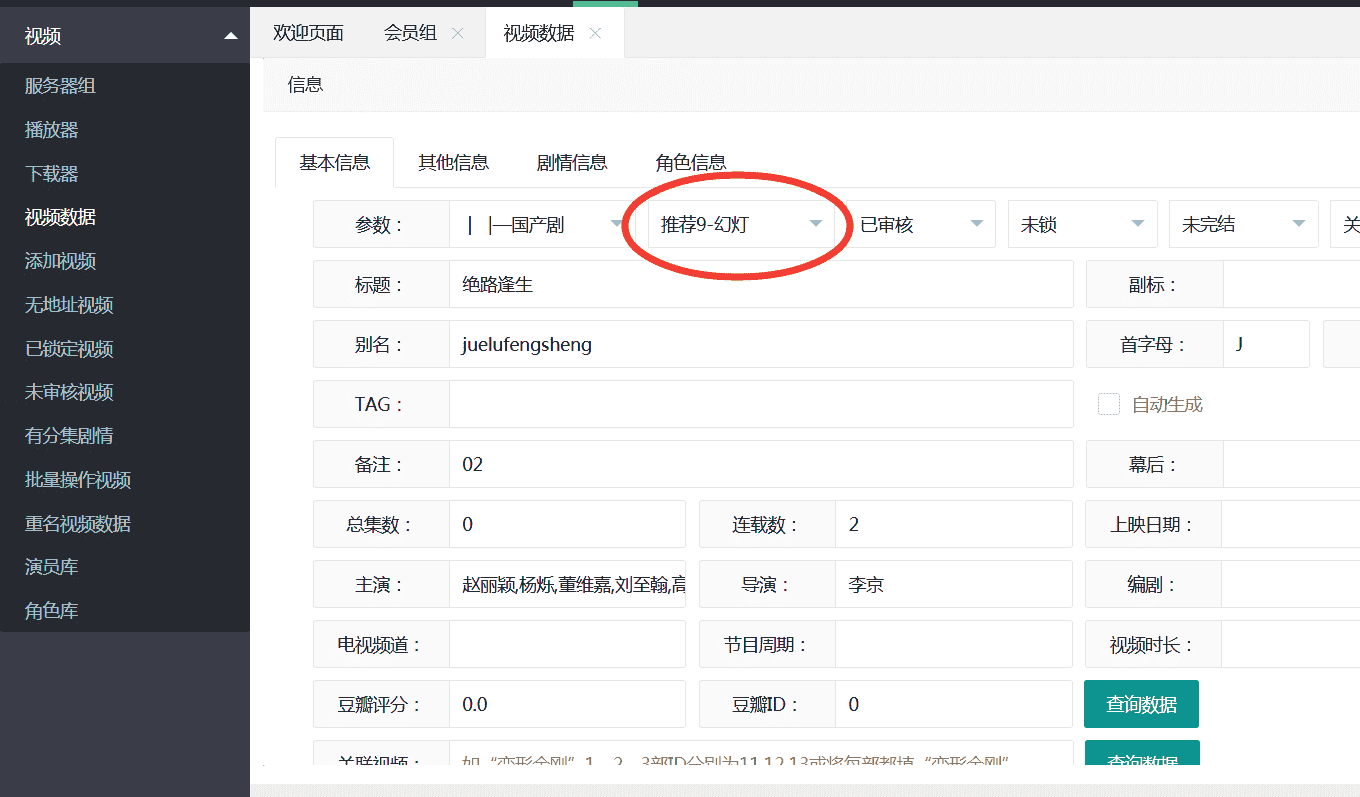Switch to the 角色信息 tab

[692, 161]
